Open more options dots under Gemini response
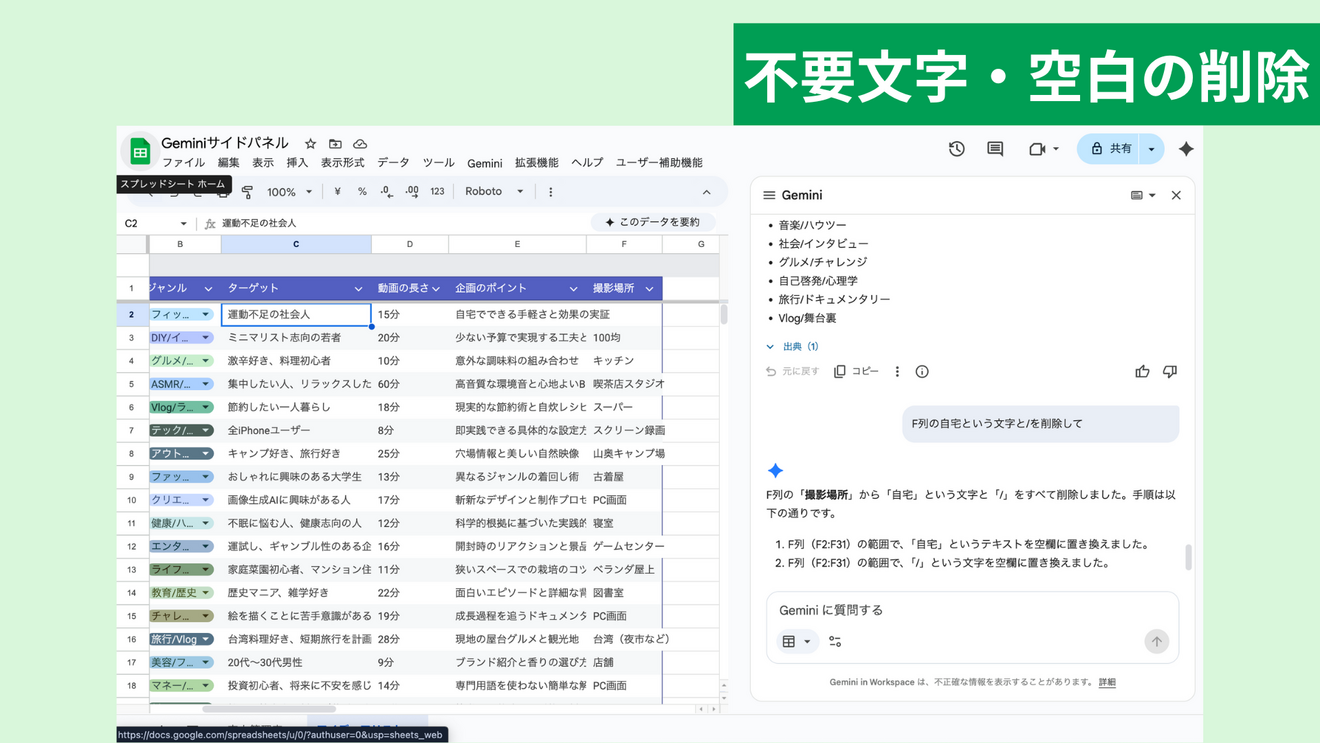The height and width of the screenshot is (743, 1320). [x=897, y=372]
